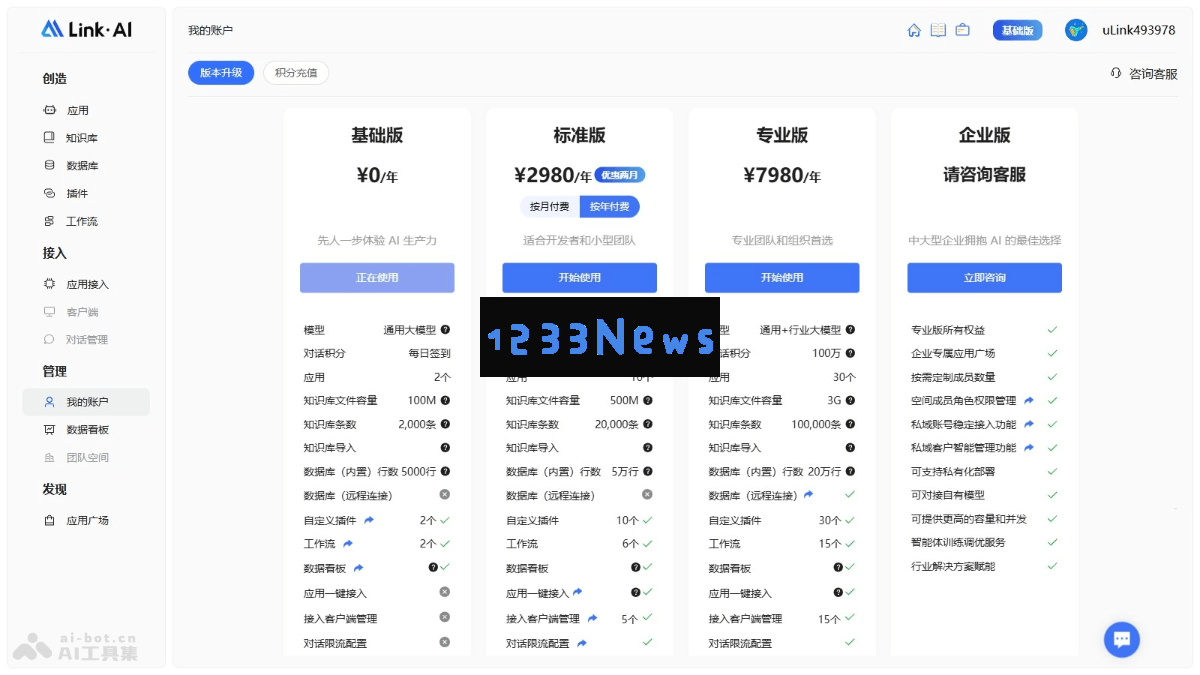Viewport: 1200px width, 675px height.
Task: Open the documentation book icon in the header
Action: (938, 30)
